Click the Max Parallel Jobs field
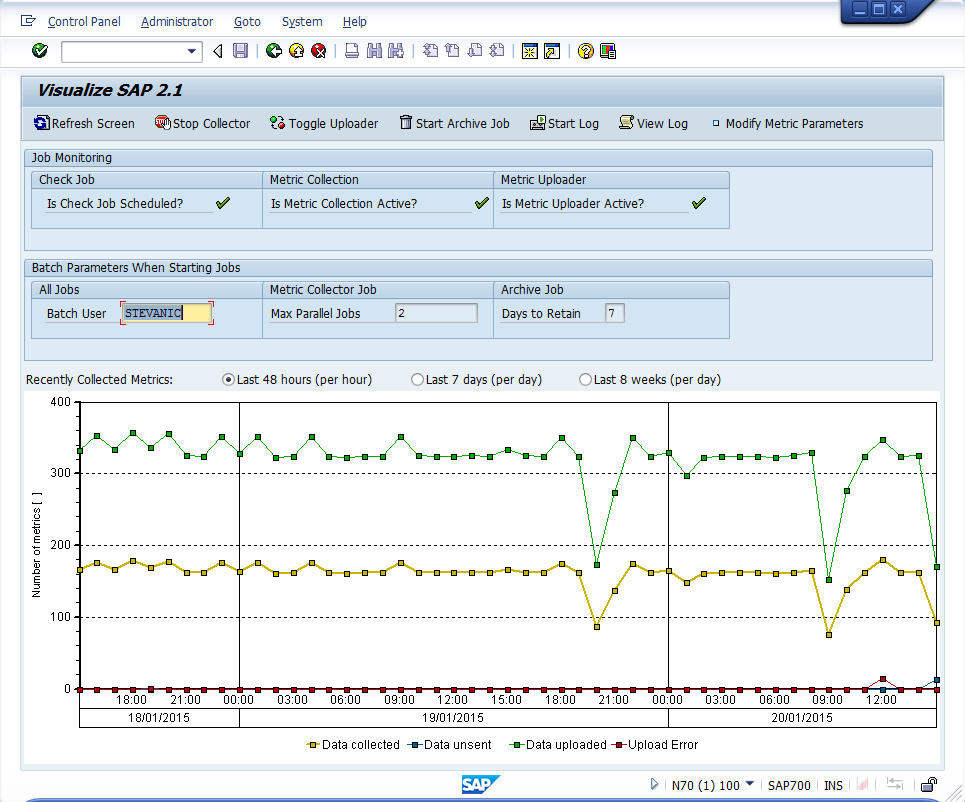 coord(436,313)
